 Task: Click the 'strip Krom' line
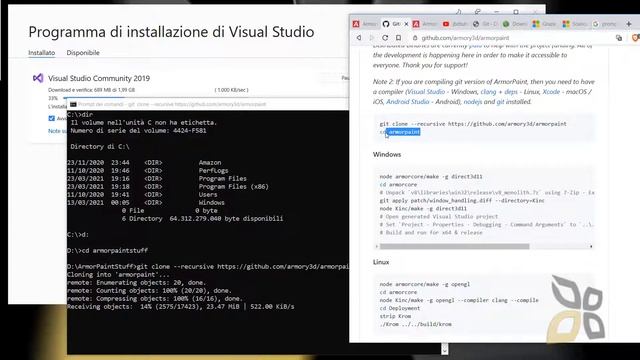[x=395, y=316]
